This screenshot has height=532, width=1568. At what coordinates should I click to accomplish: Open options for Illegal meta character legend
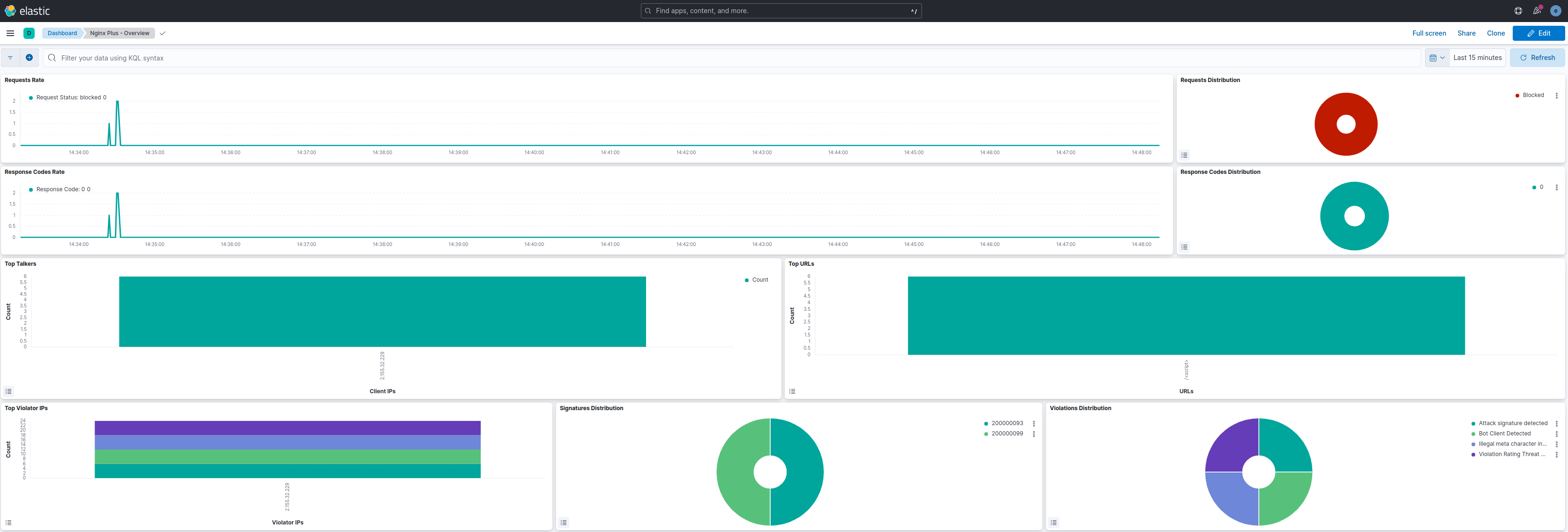[1556, 444]
